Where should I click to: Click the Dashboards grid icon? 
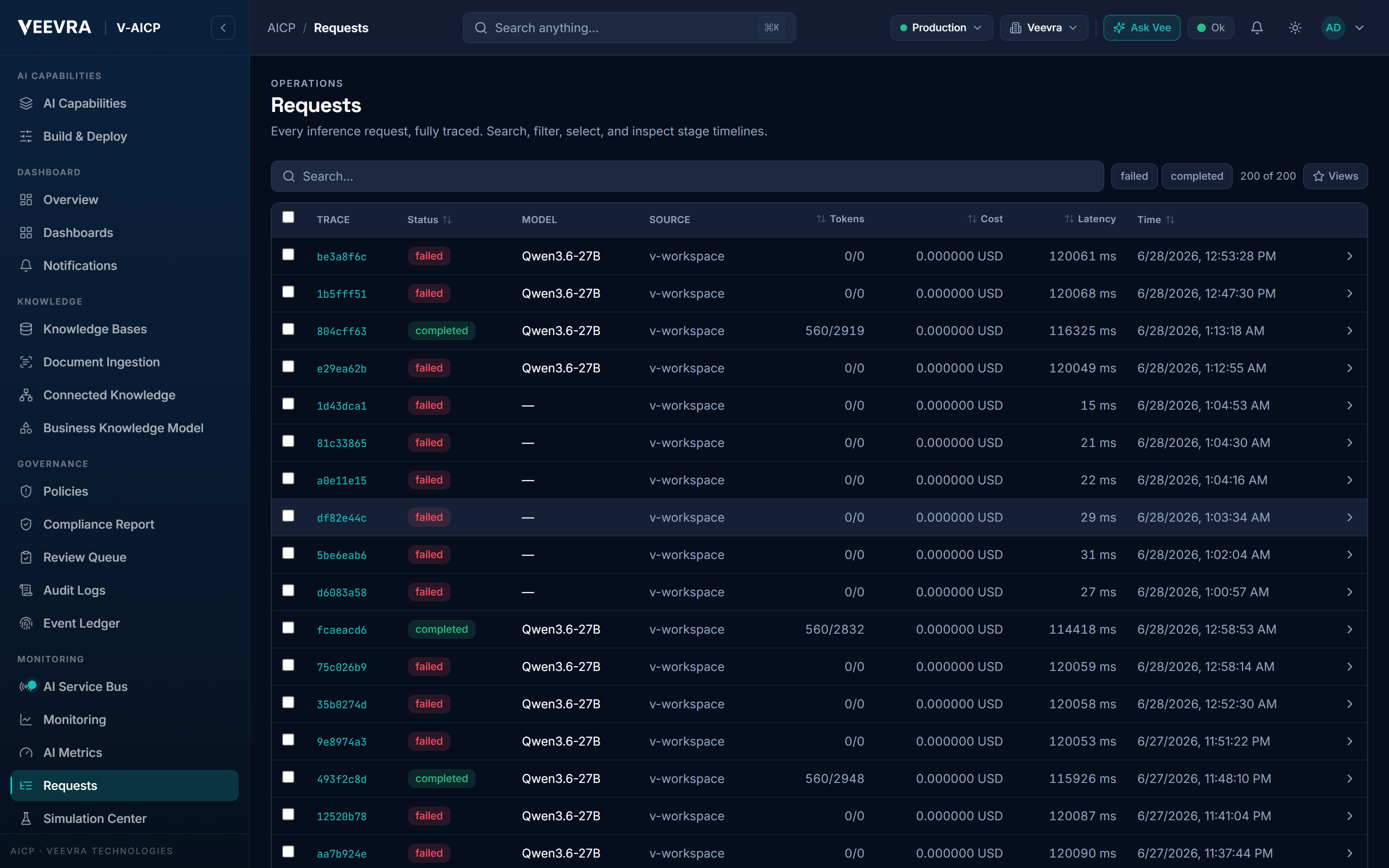pos(26,233)
